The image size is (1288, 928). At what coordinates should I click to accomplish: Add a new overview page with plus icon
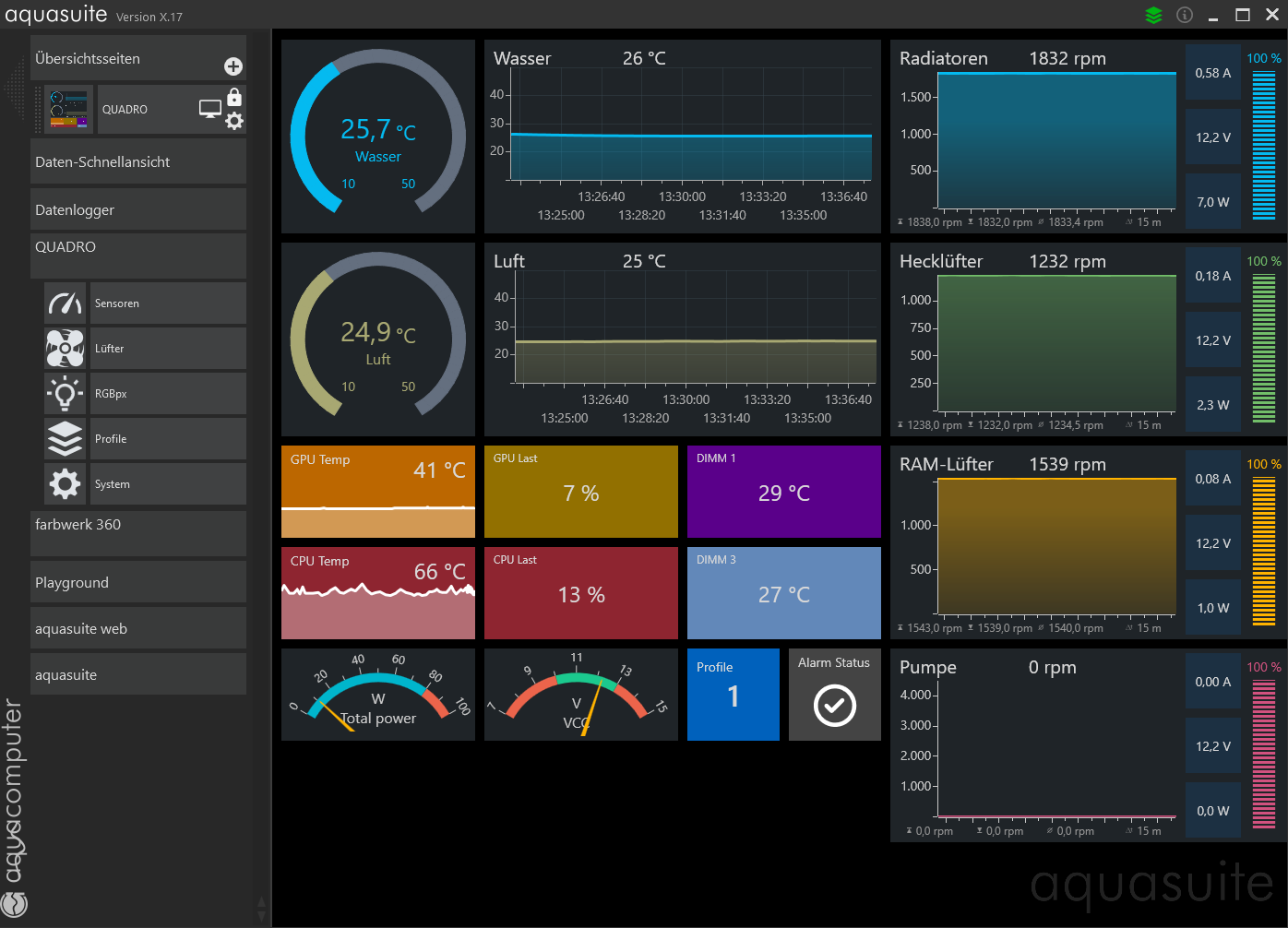coord(233,66)
